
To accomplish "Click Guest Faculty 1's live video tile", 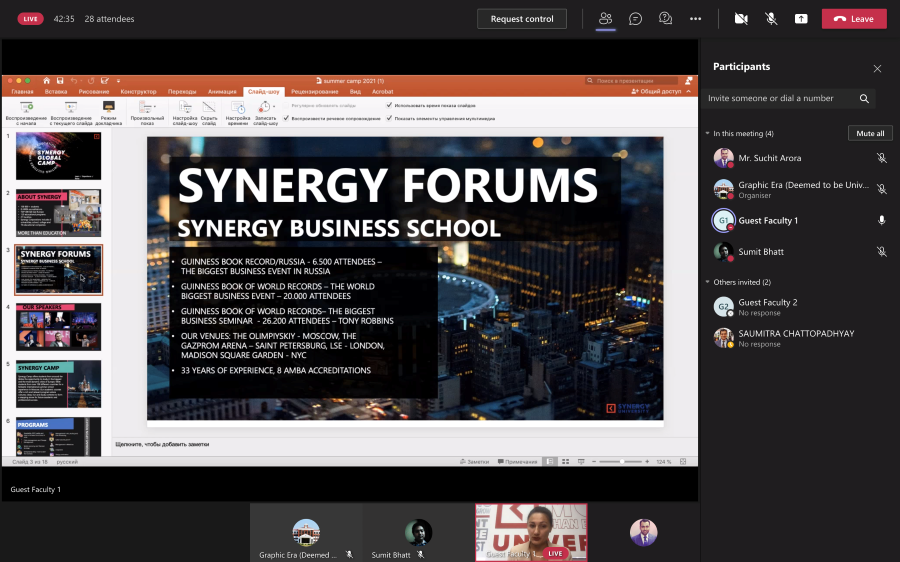I will [x=531, y=531].
